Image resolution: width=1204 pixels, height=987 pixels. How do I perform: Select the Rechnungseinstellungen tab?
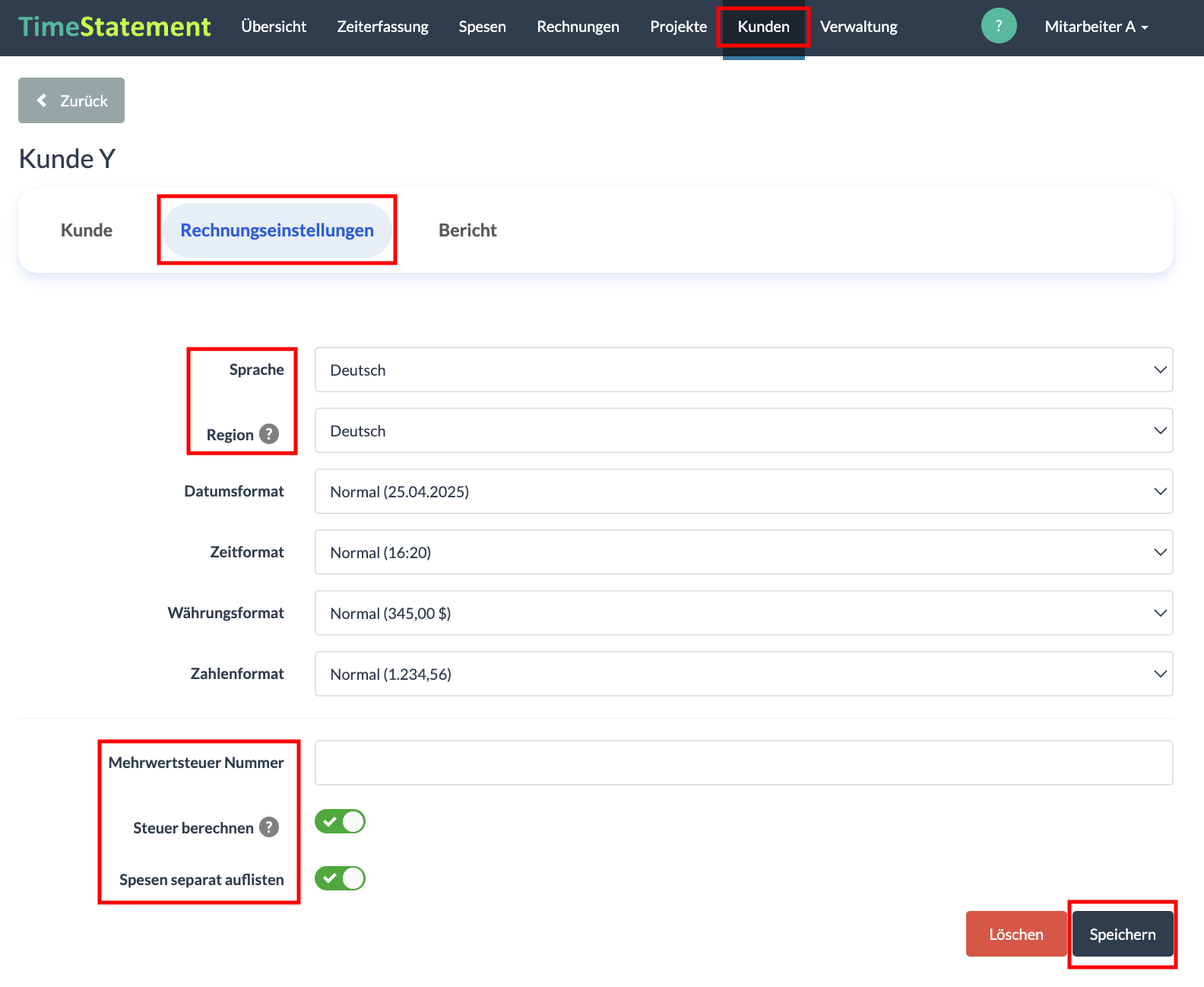pos(277,230)
